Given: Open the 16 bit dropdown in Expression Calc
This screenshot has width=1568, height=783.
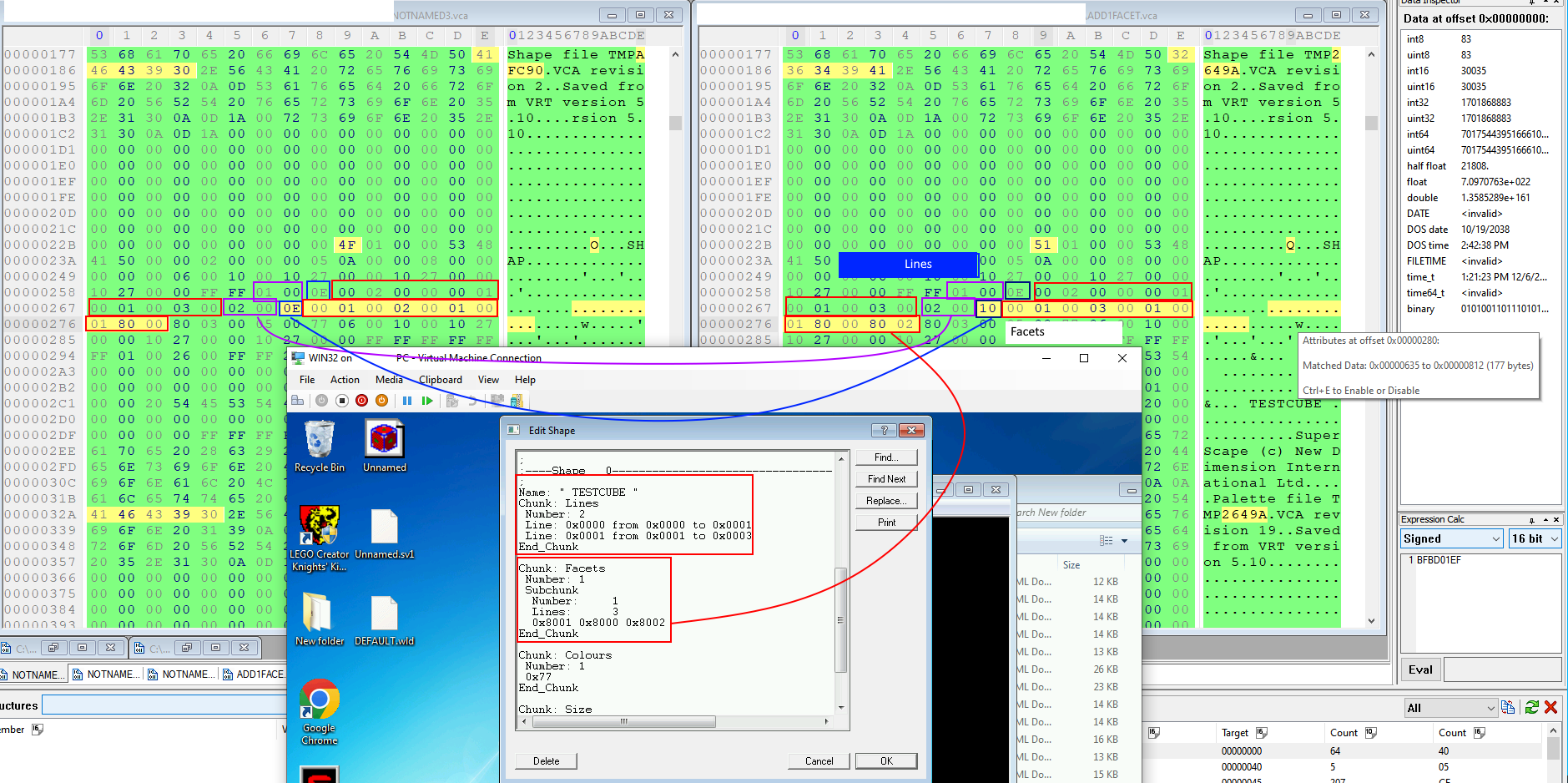Looking at the screenshot, I should click(1534, 539).
